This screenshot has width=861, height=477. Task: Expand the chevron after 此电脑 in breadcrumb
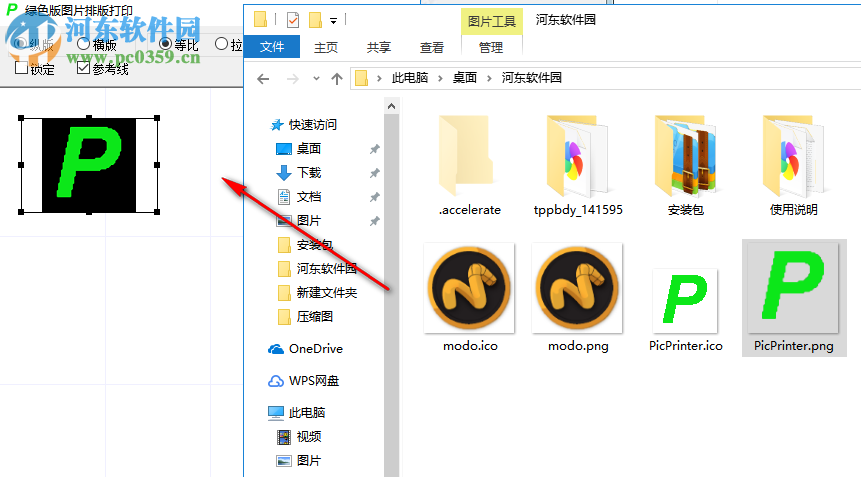tap(440, 78)
